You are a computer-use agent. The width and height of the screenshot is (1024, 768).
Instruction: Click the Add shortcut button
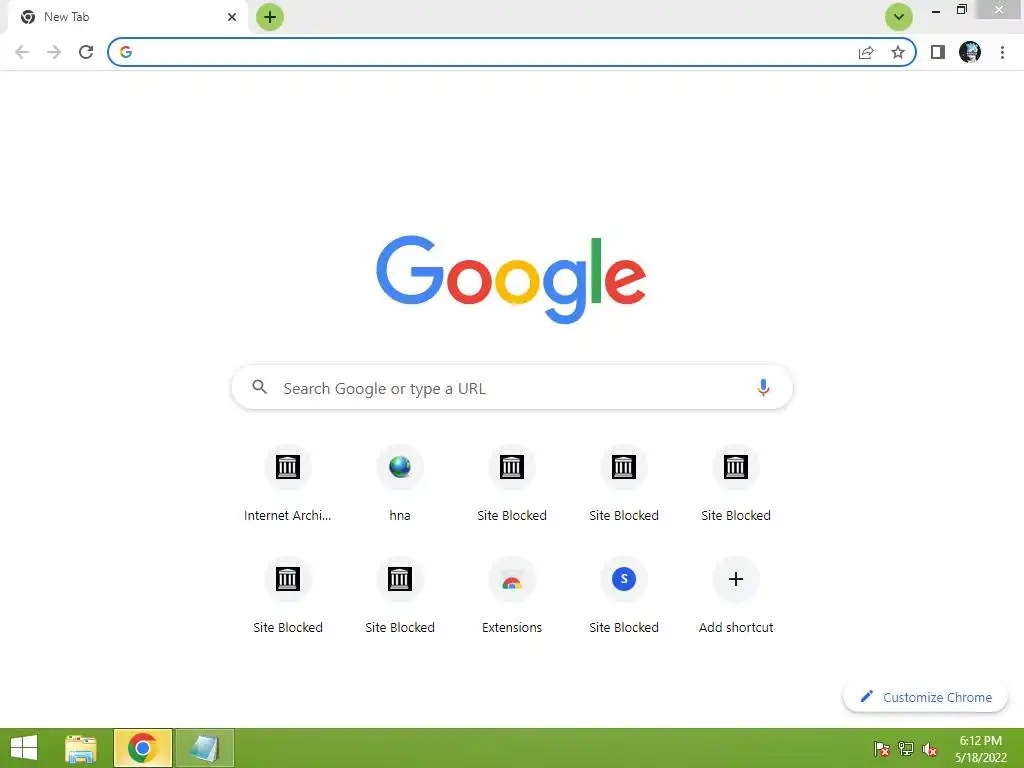(736, 596)
